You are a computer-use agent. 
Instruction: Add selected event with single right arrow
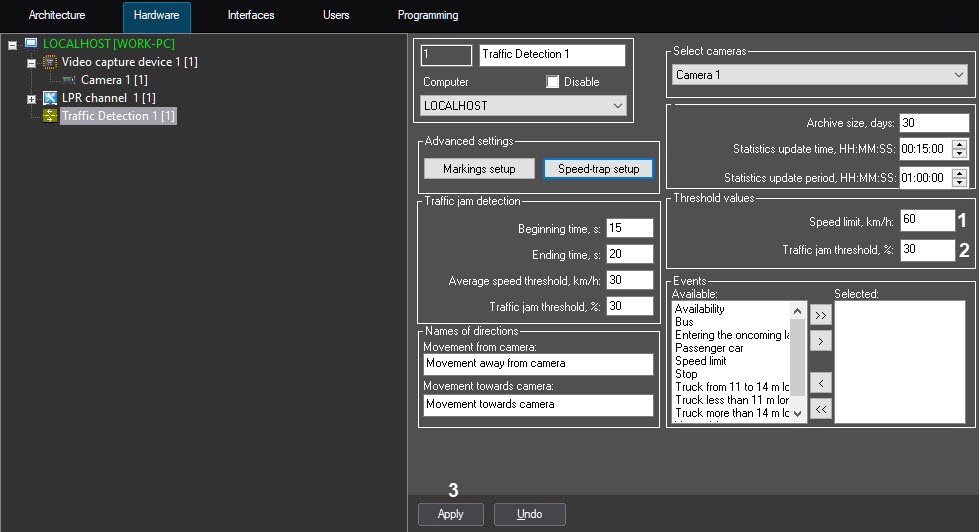click(820, 342)
